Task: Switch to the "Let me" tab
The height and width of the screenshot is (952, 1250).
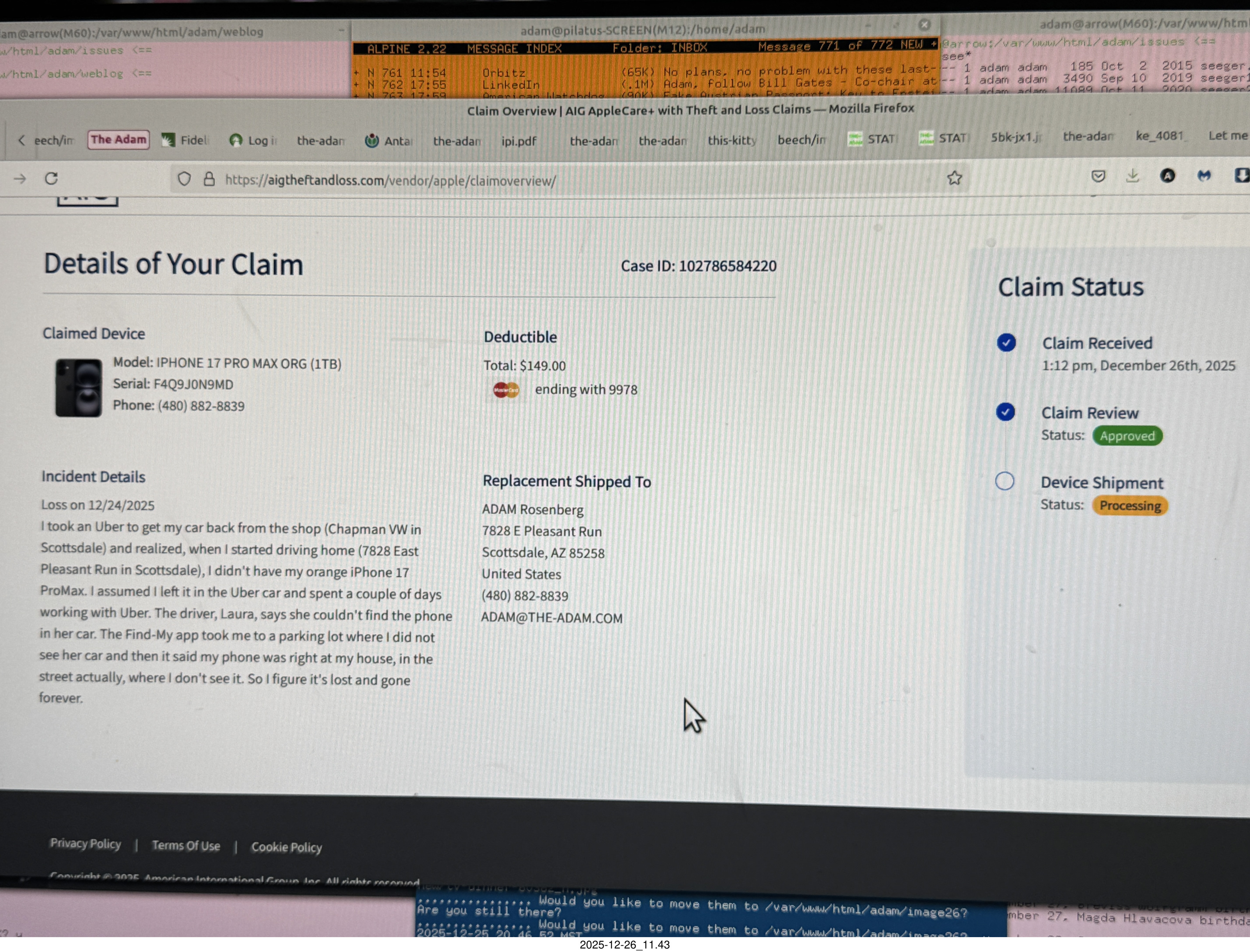Action: (1228, 135)
